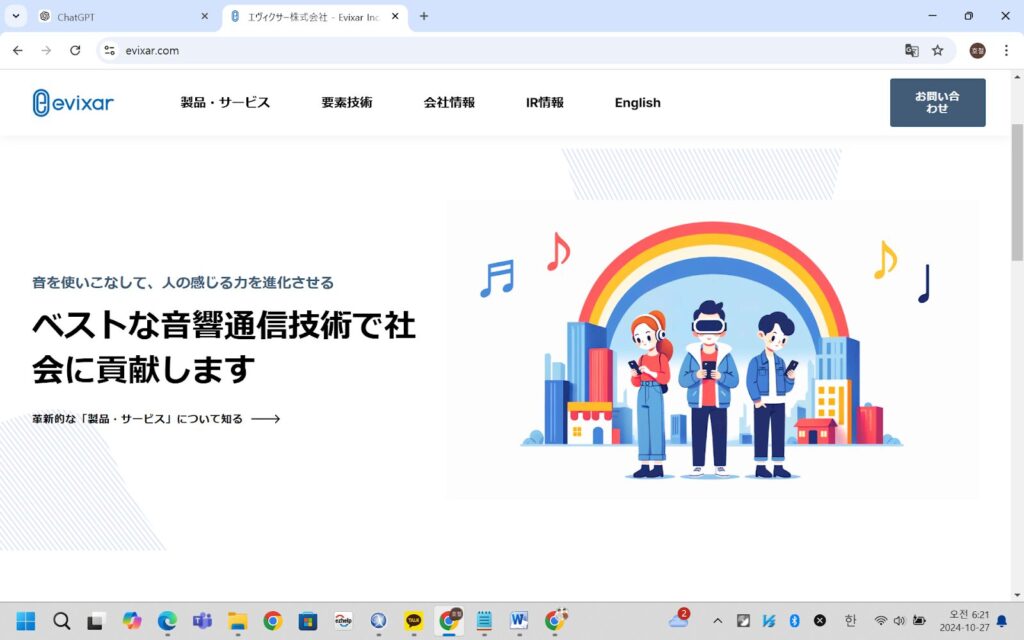Screen dimensions: 1024x640
Task: Click the Evixar logo in header
Action: pos(73,103)
